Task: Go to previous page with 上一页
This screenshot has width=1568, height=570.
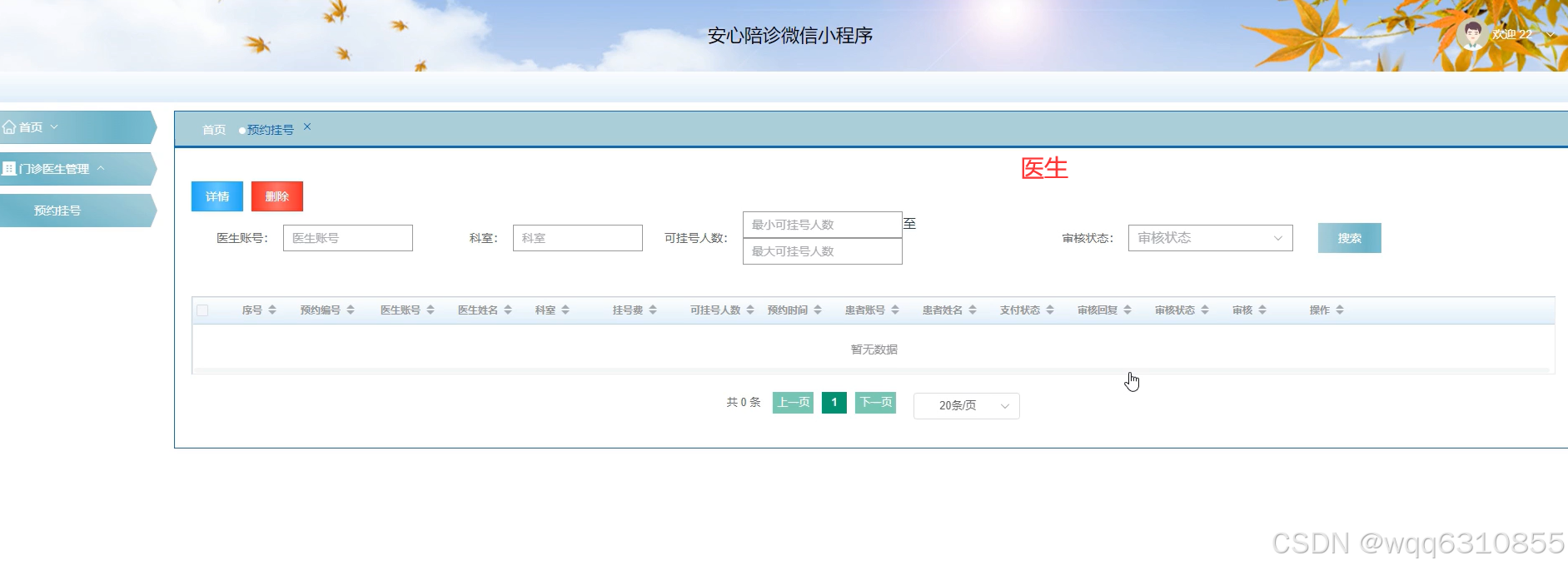Action: click(x=793, y=403)
